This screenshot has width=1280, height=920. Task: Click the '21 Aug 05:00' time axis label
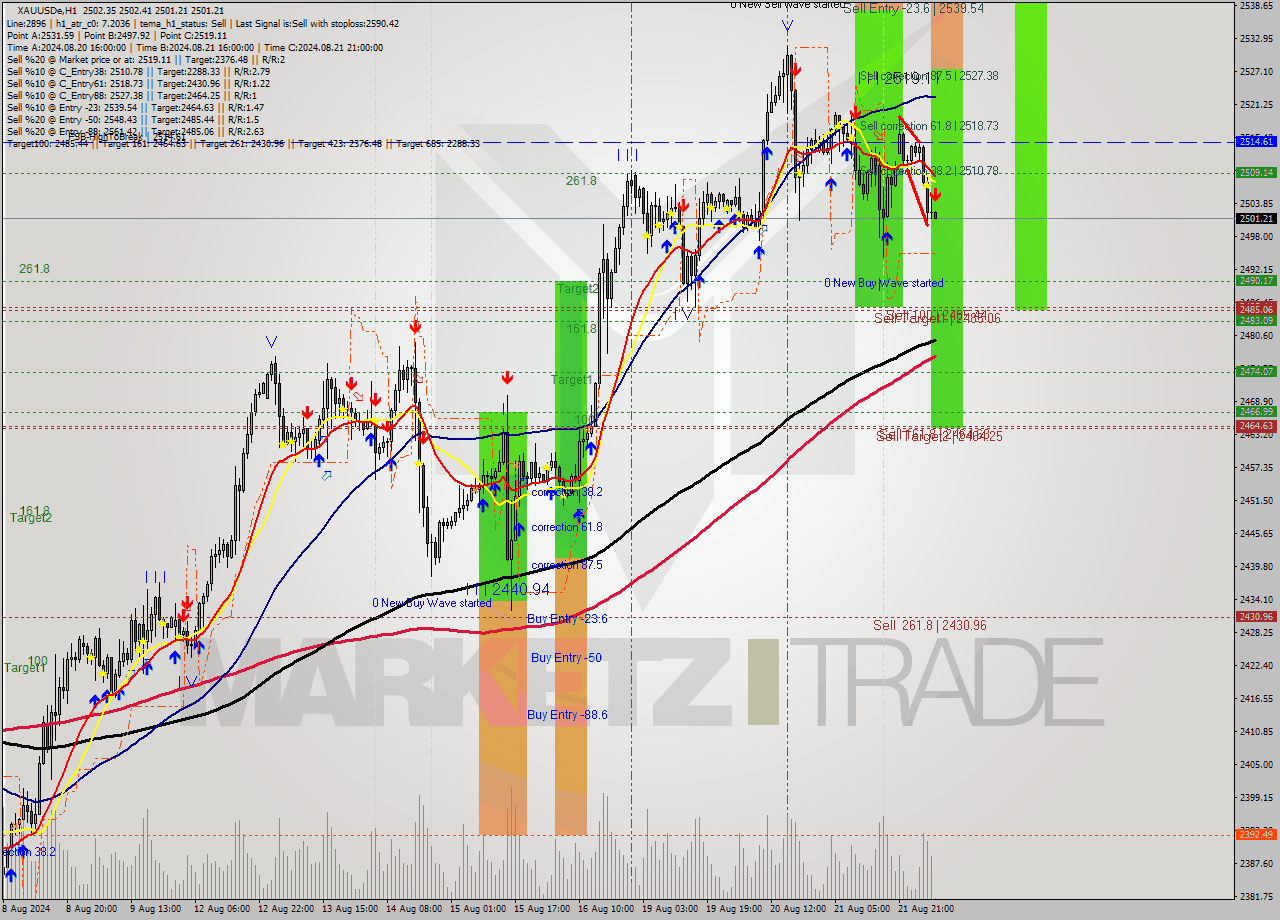[x=862, y=909]
